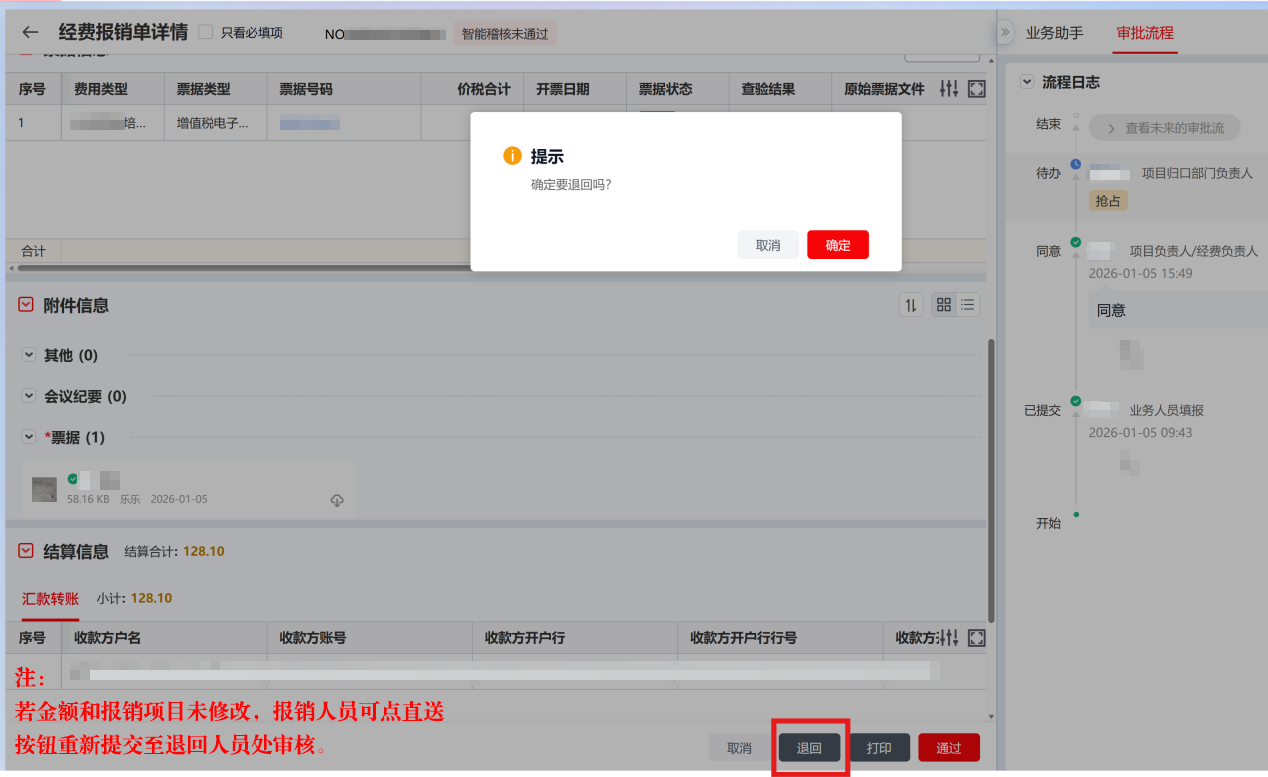This screenshot has height=777, width=1268.
Task: Open column settings via the sliders icon on 票据 table
Action: [x=947, y=89]
